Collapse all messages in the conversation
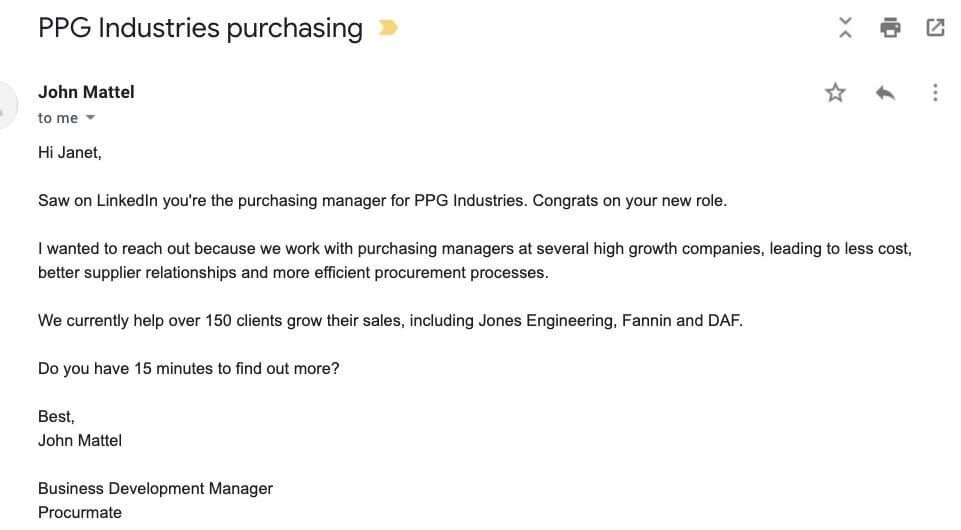 845,28
